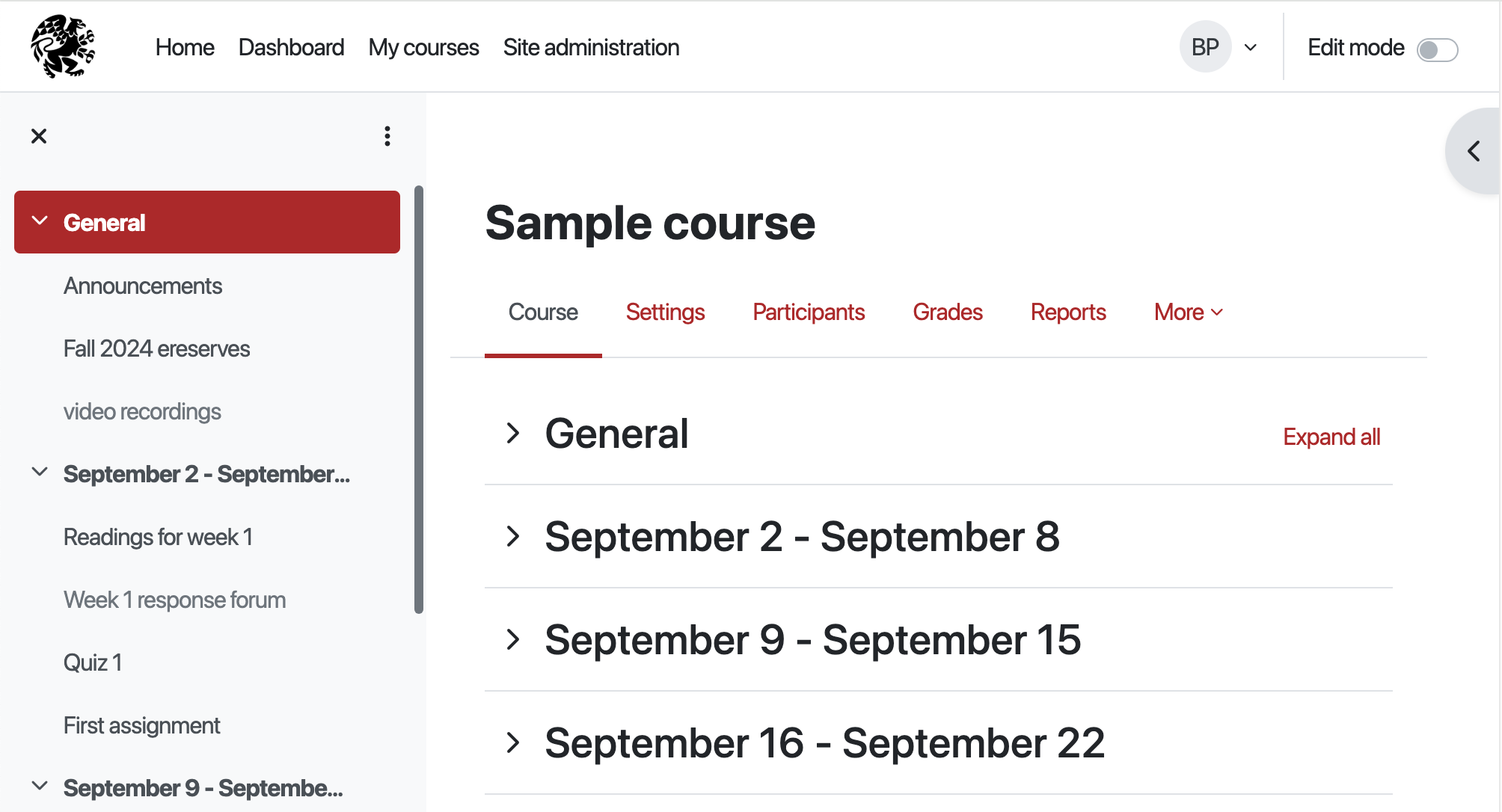1502x812 pixels.
Task: Click the BP user avatar
Action: 1205,47
